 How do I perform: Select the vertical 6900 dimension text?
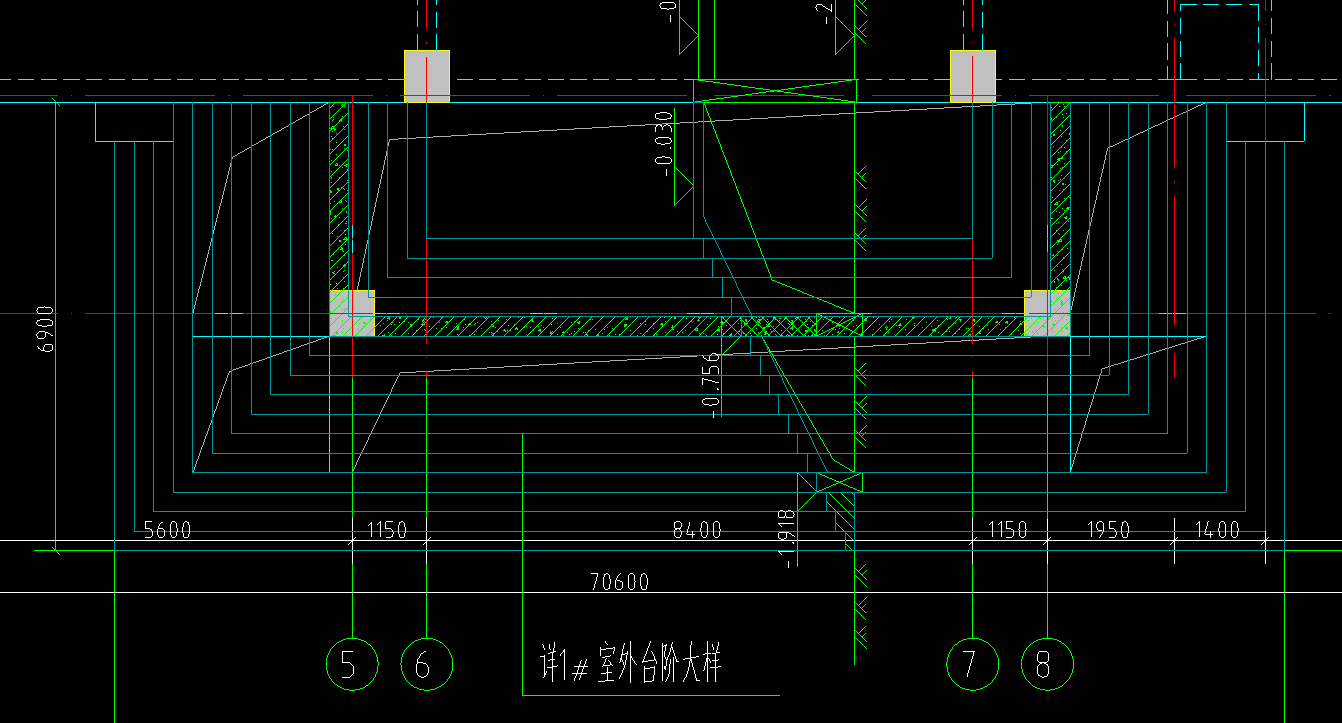(x=47, y=329)
